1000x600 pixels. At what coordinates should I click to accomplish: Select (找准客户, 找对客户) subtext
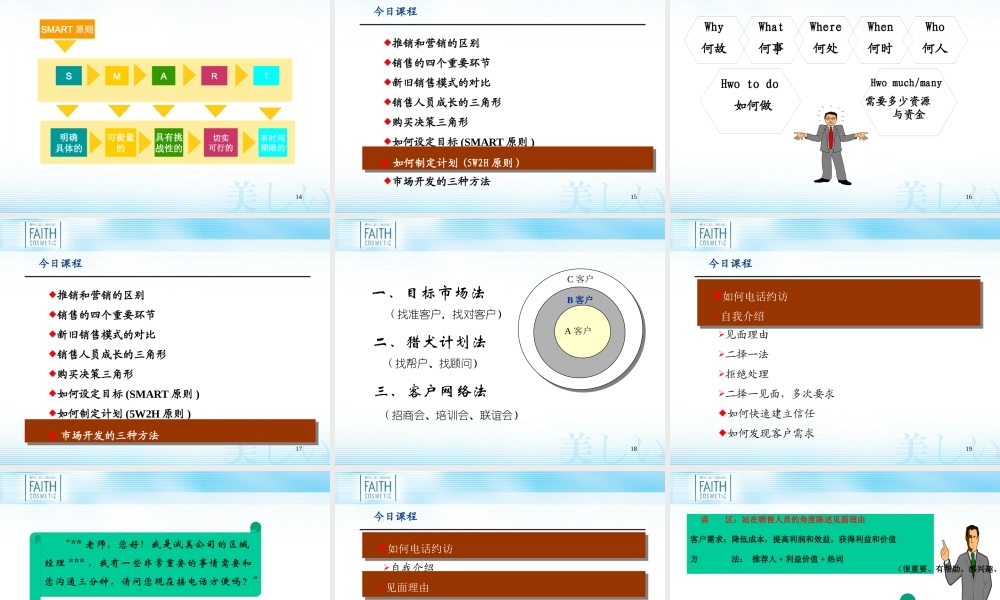tap(446, 314)
